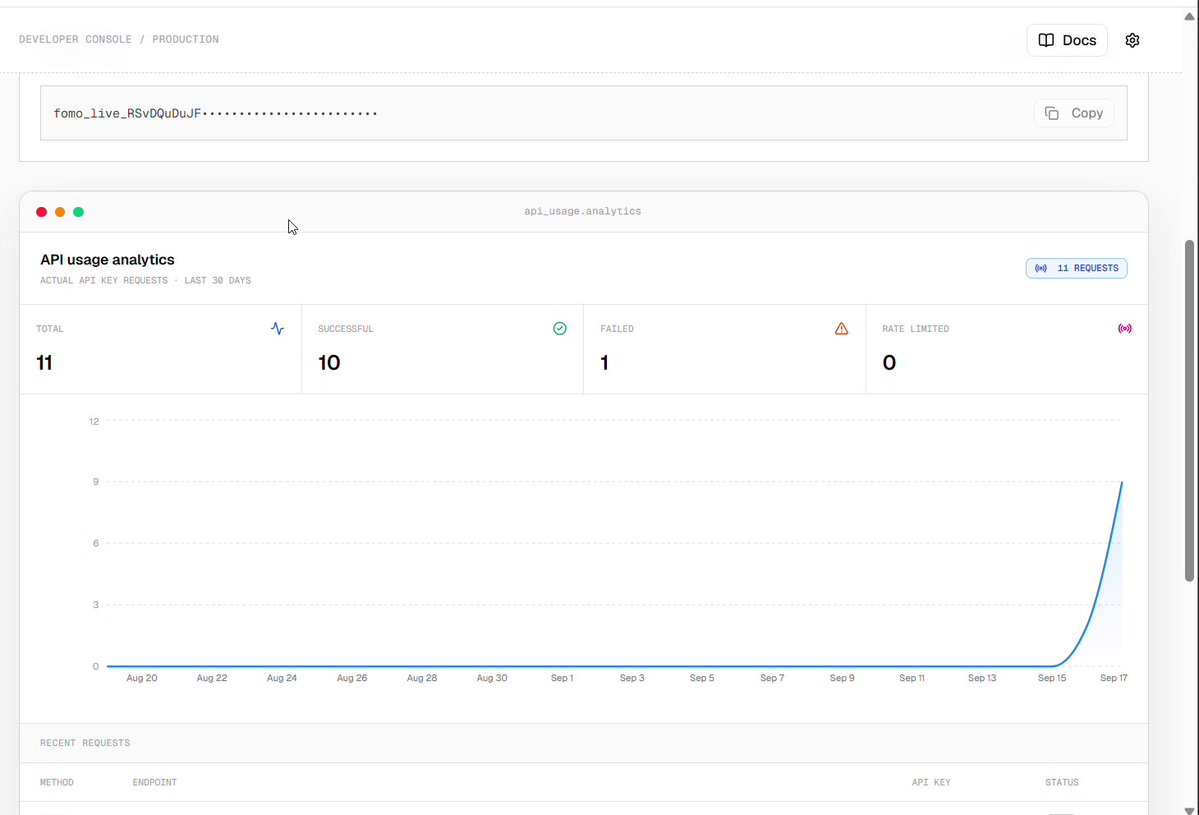Viewport: 1199px width, 815px height.
Task: Click the 'API usage analytics' heading
Action: 107,260
